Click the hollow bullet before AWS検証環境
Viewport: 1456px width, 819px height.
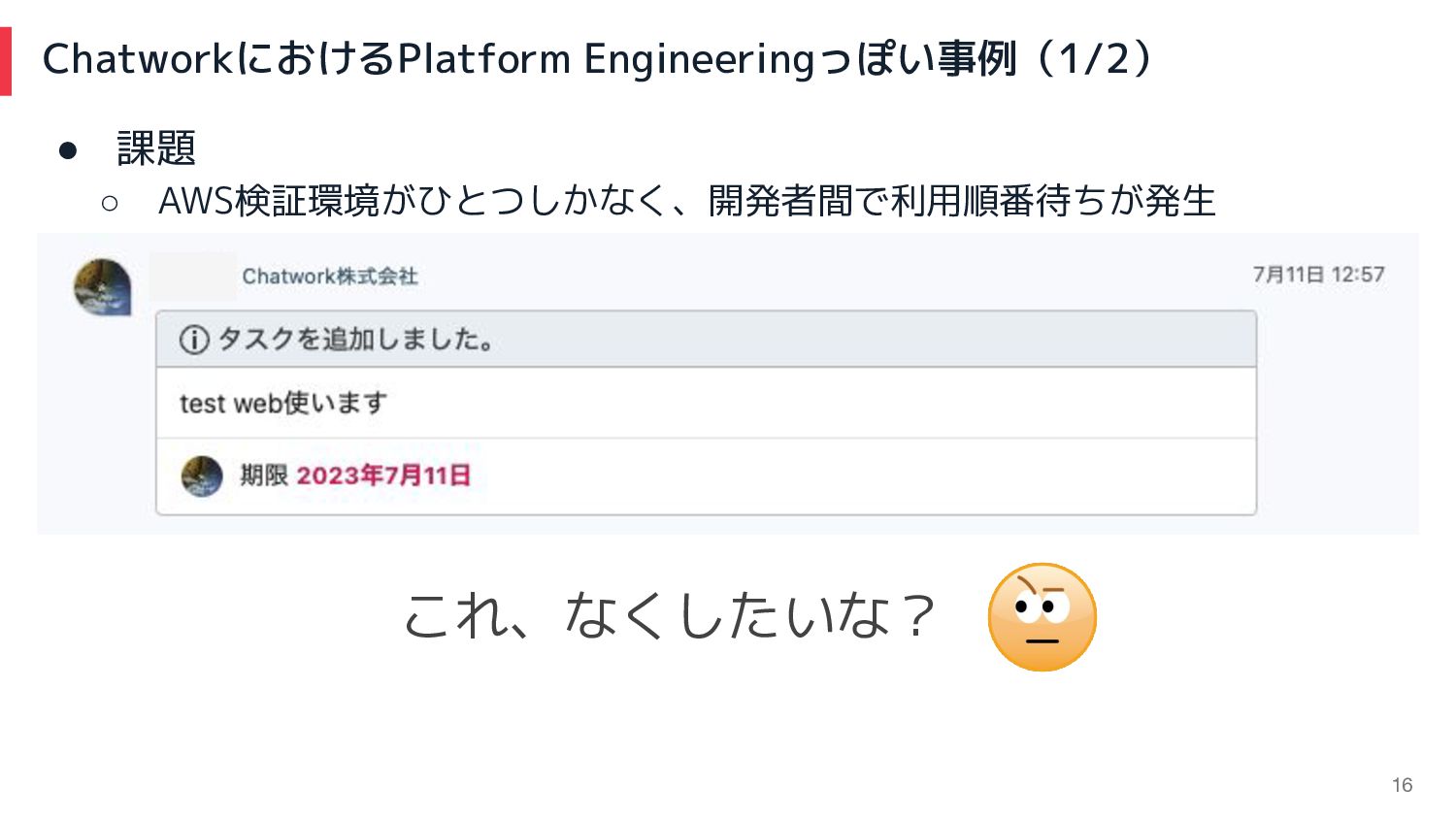109,203
